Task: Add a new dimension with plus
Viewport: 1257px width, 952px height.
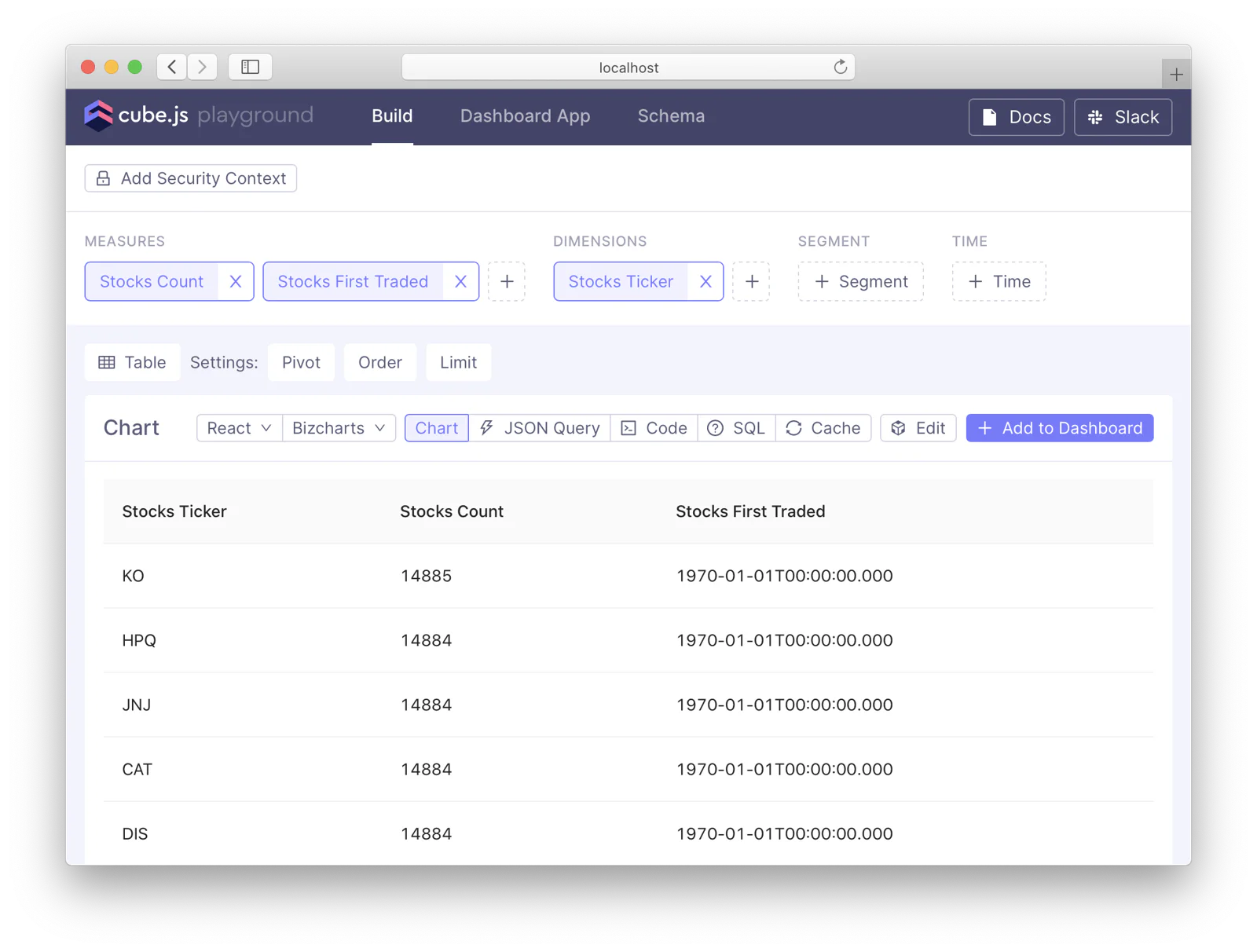Action: [x=752, y=281]
